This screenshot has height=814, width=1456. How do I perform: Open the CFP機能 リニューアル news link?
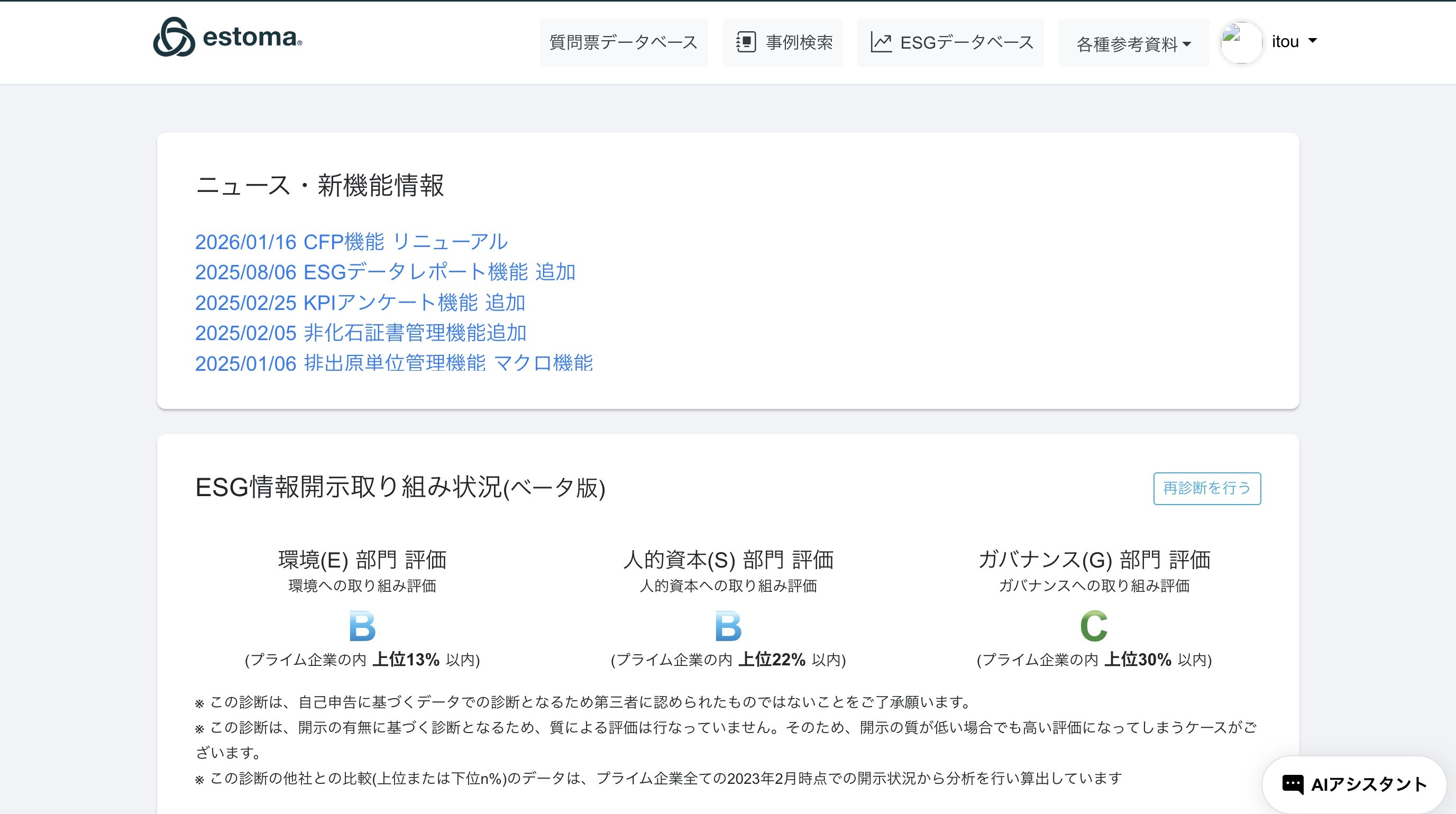(351, 242)
